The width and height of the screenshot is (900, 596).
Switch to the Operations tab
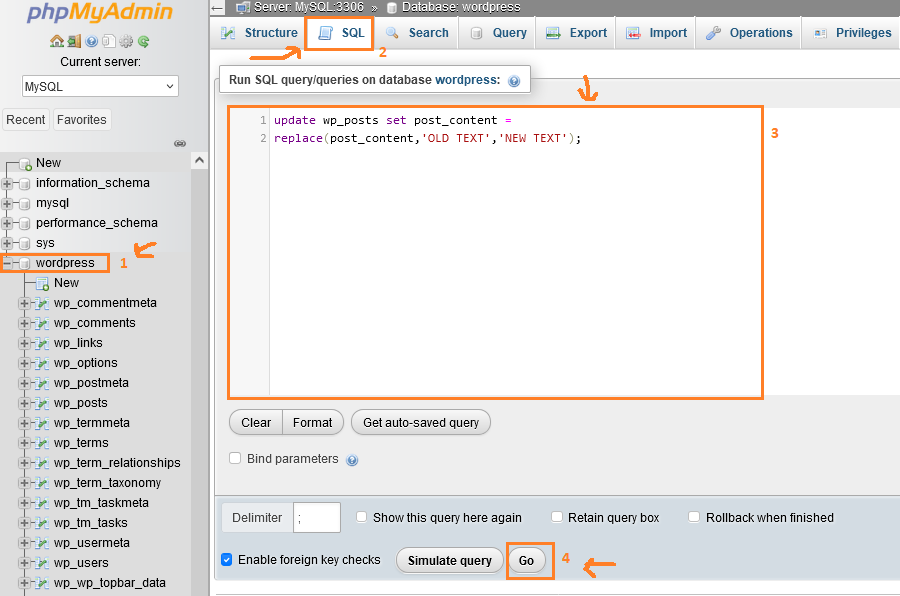coord(749,33)
